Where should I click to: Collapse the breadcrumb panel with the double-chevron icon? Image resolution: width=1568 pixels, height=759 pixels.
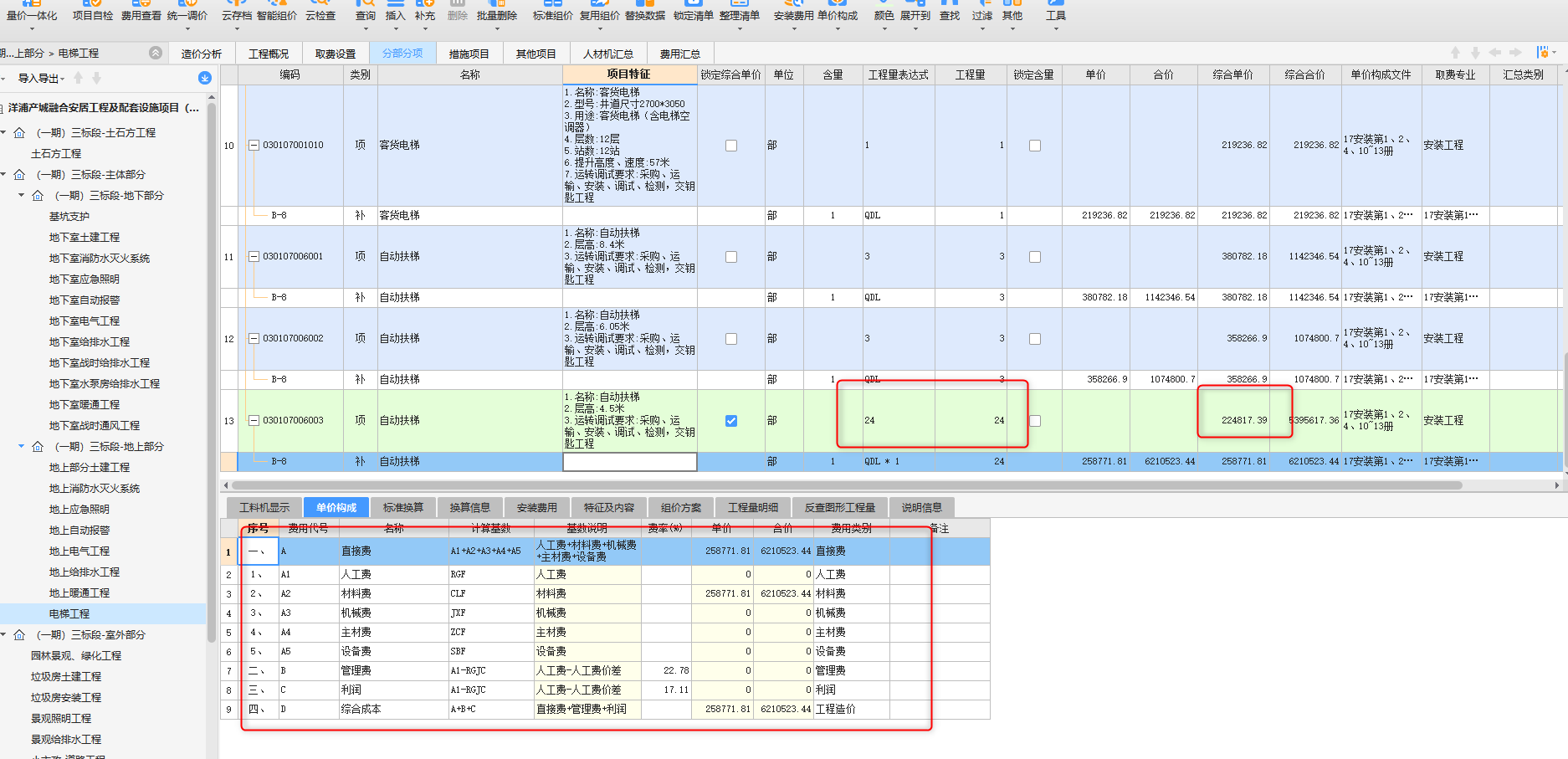coord(156,53)
